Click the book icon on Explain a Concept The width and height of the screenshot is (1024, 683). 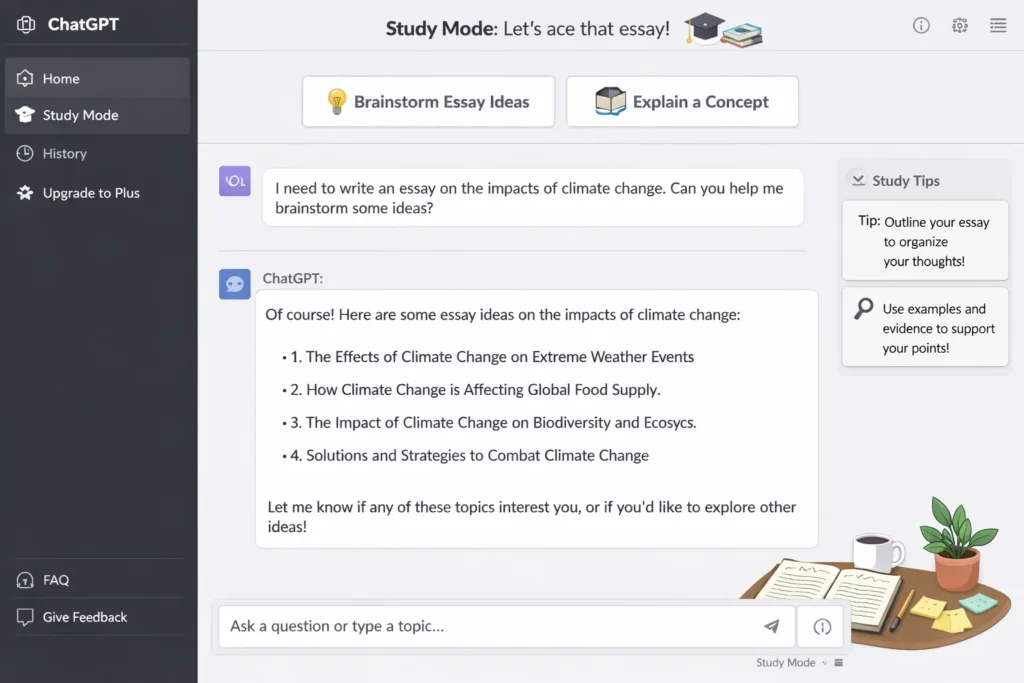pyautogui.click(x=611, y=101)
